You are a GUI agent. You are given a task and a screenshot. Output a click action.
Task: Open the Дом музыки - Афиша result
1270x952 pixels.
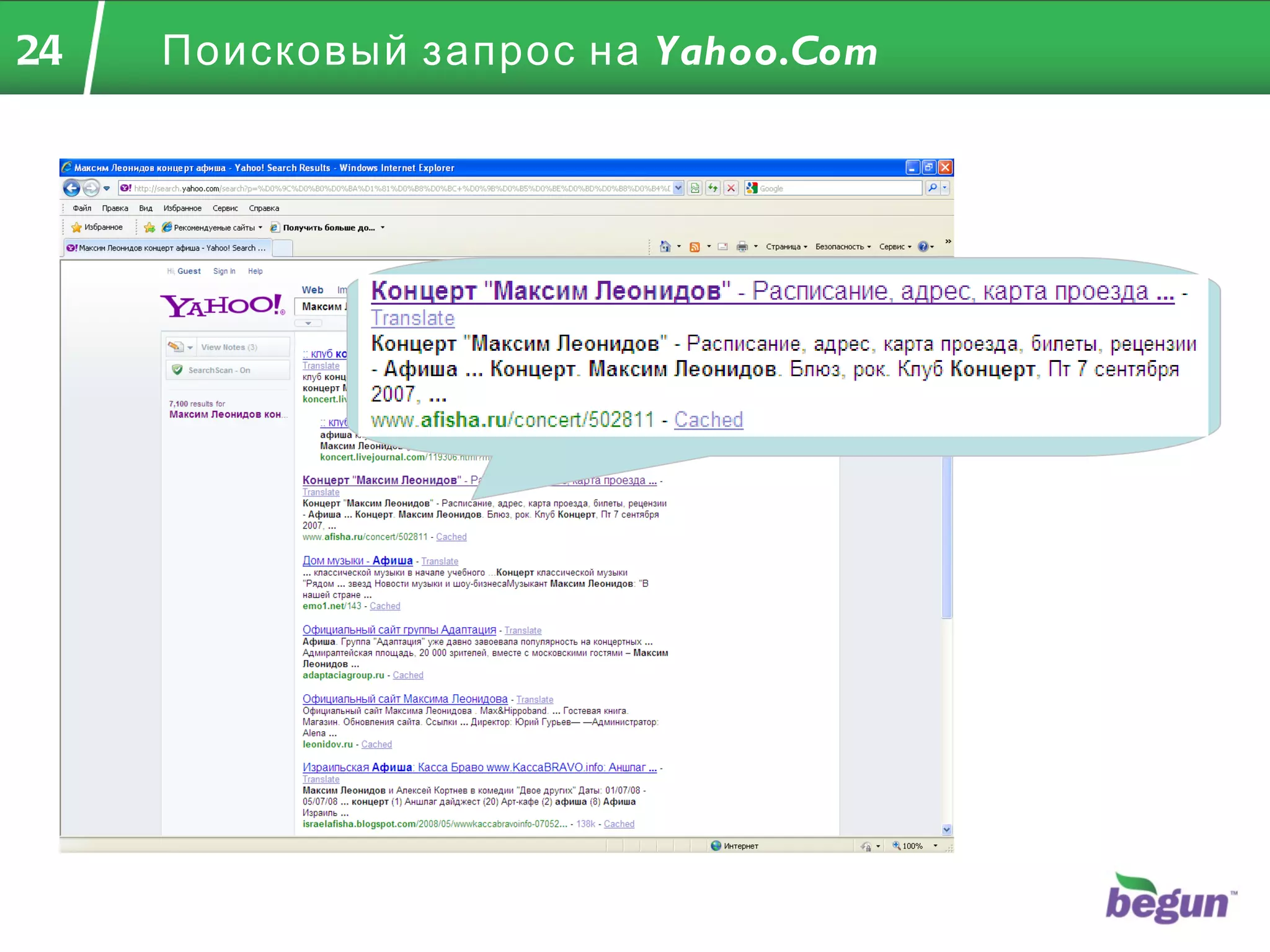coord(357,560)
